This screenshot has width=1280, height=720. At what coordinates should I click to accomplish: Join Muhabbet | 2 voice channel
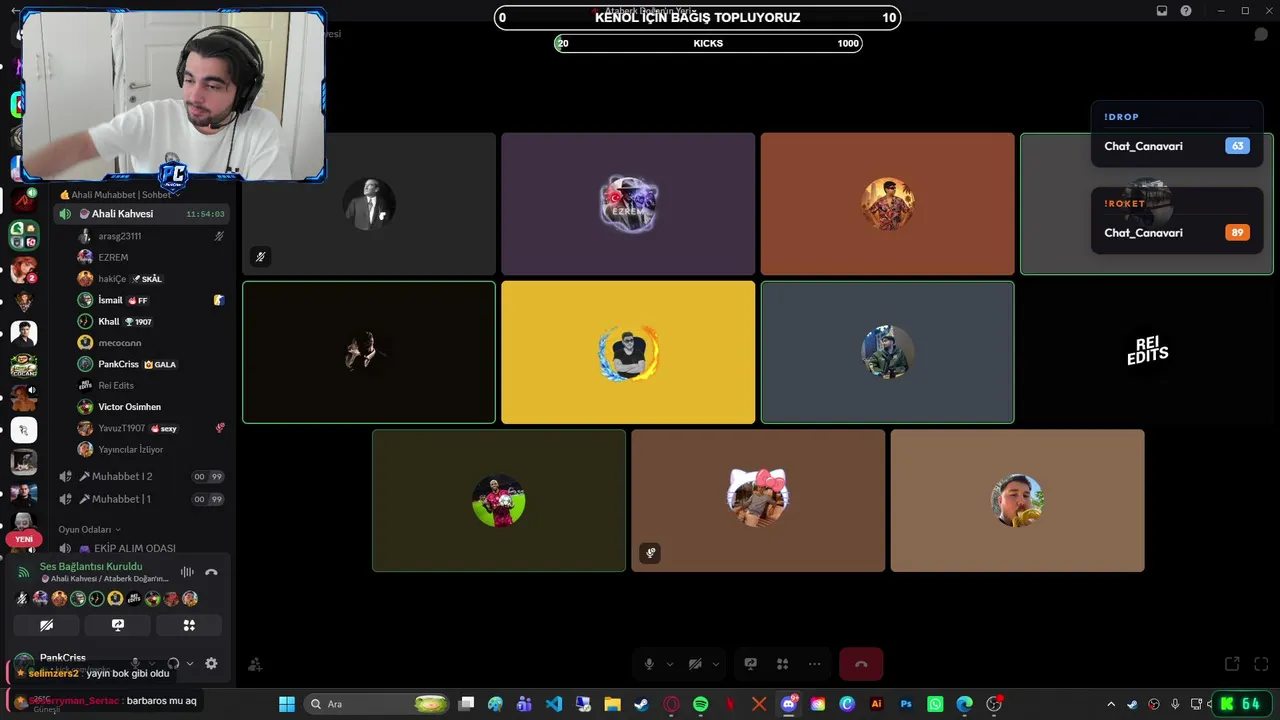[x=142, y=476]
